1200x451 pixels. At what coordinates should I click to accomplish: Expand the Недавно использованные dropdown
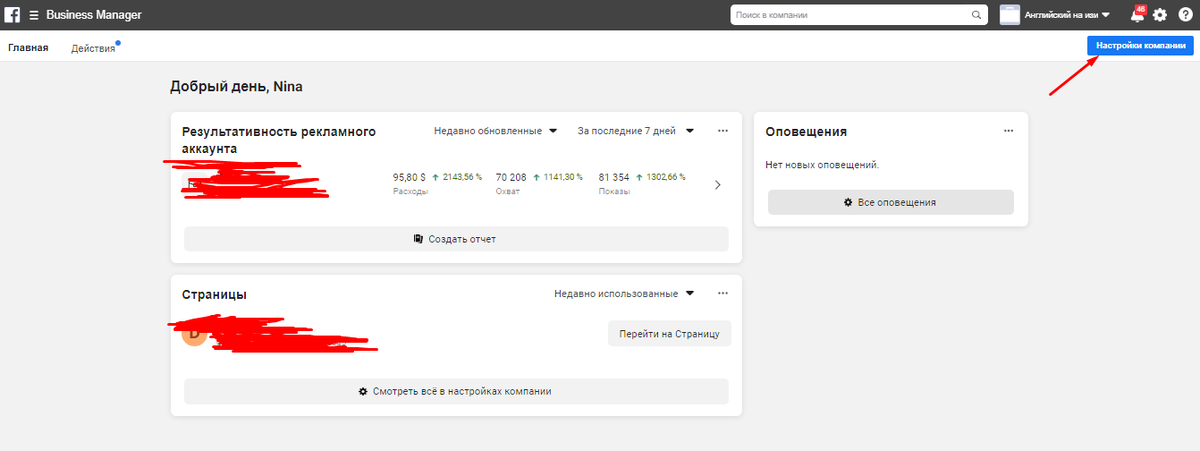(x=624, y=294)
